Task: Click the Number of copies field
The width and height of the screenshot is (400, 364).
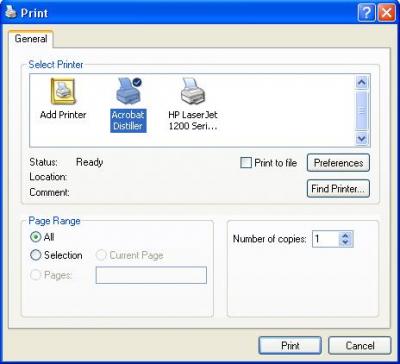Action: pyautogui.click(x=326, y=239)
